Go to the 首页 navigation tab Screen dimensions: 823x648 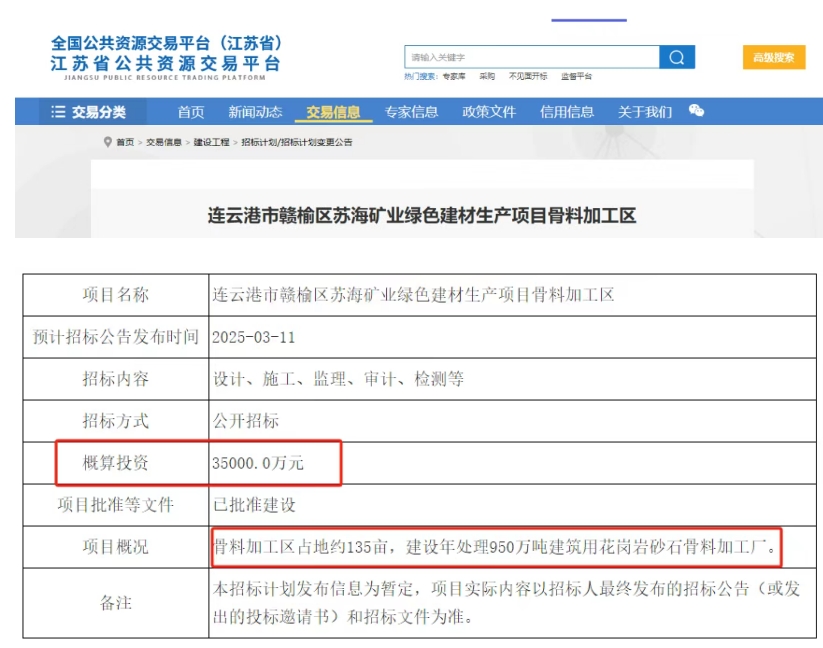click(x=191, y=112)
